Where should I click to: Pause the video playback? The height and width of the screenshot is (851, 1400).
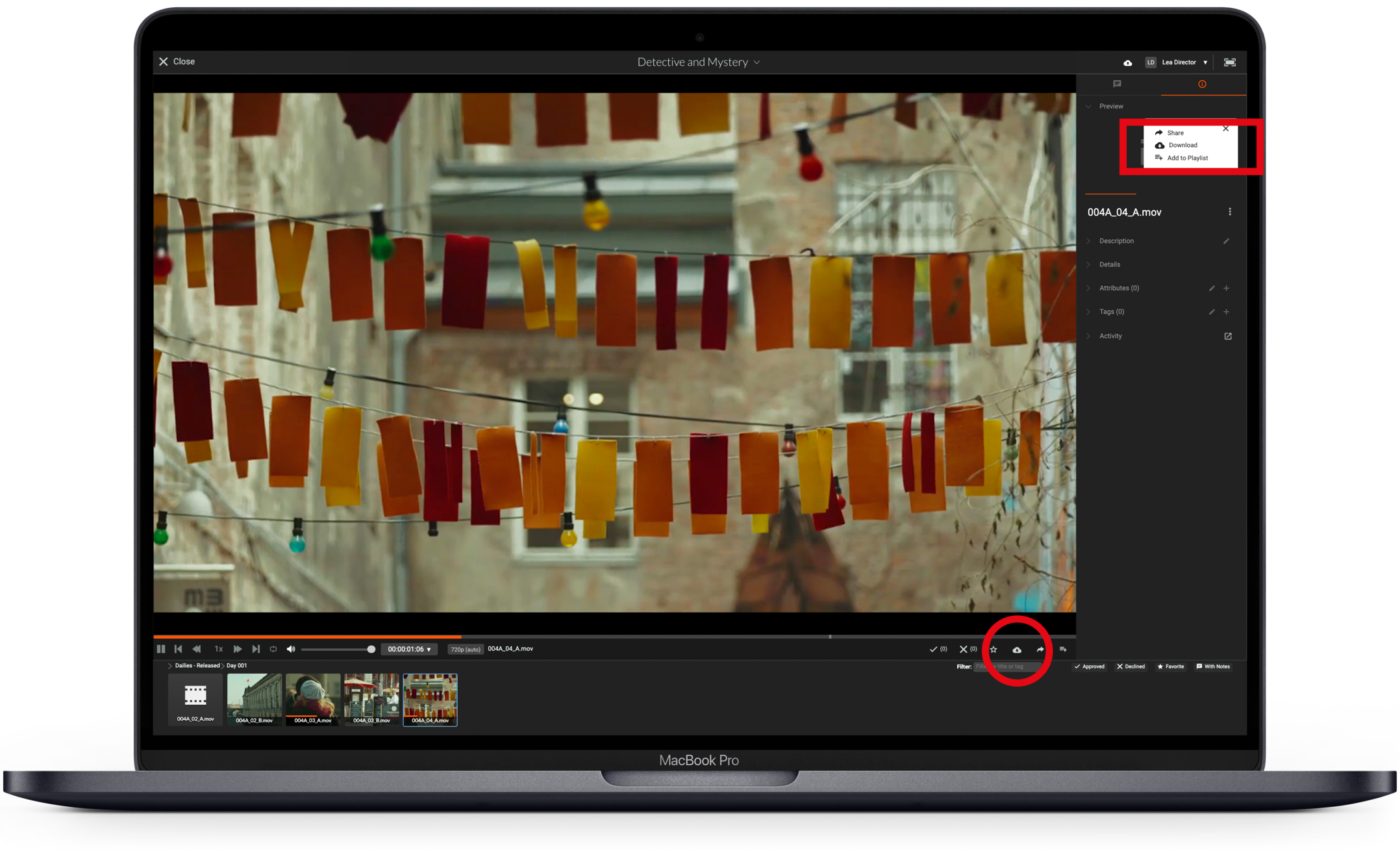161,649
